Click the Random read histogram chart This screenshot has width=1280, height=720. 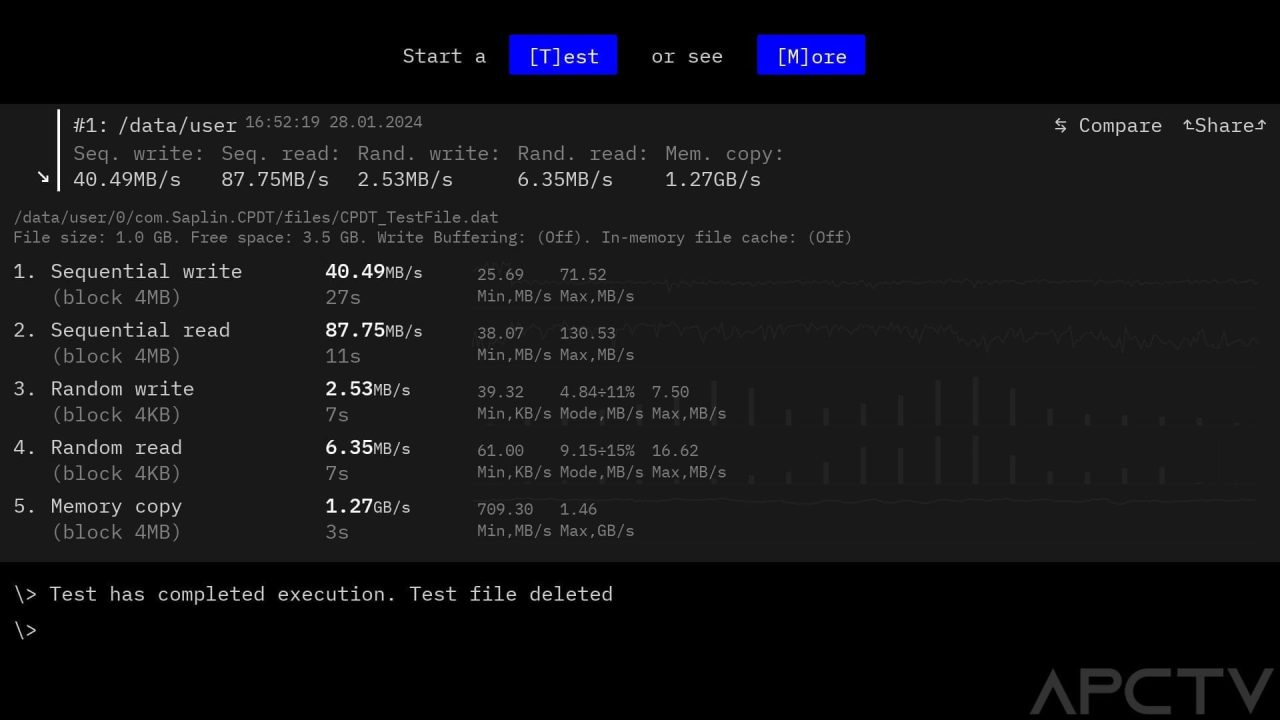[990, 461]
